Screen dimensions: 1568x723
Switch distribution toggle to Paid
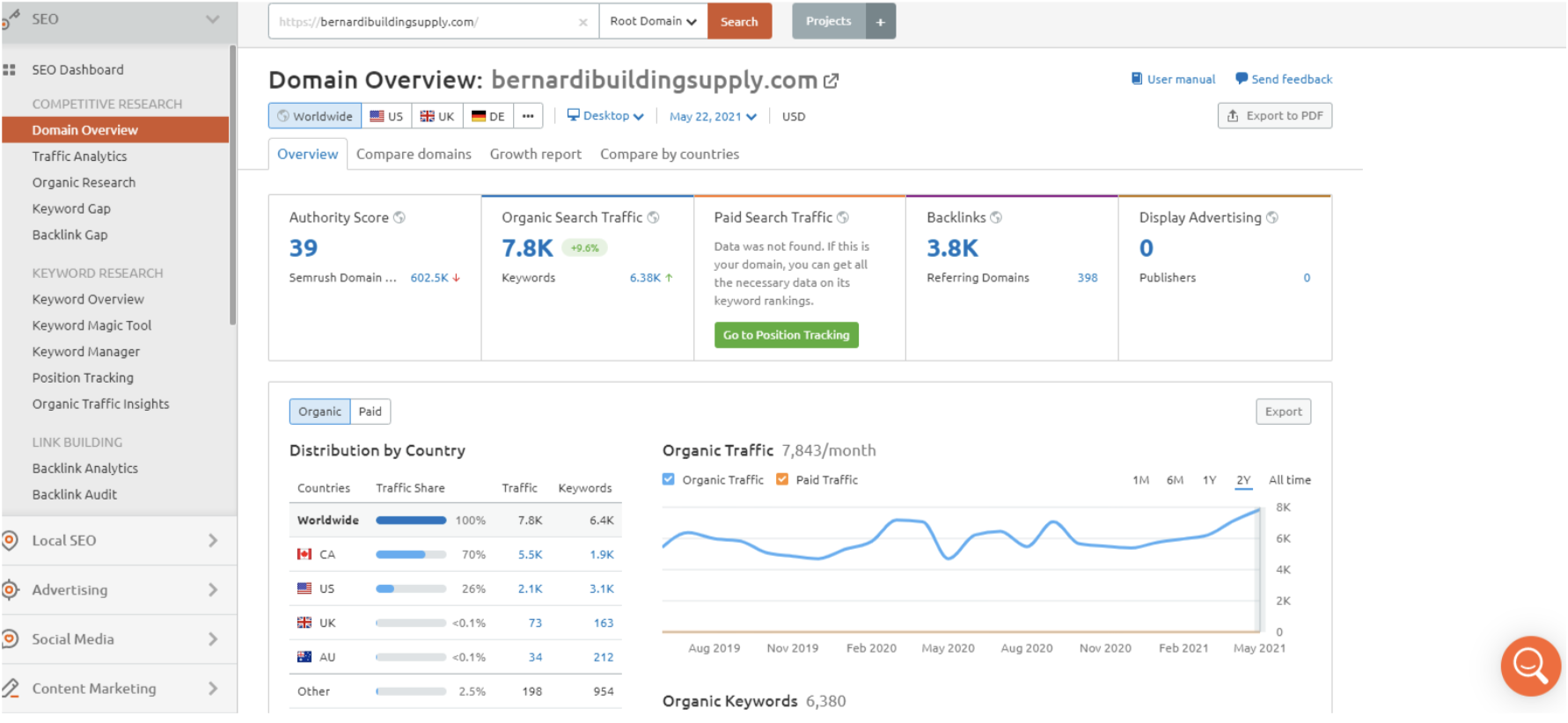(x=370, y=412)
